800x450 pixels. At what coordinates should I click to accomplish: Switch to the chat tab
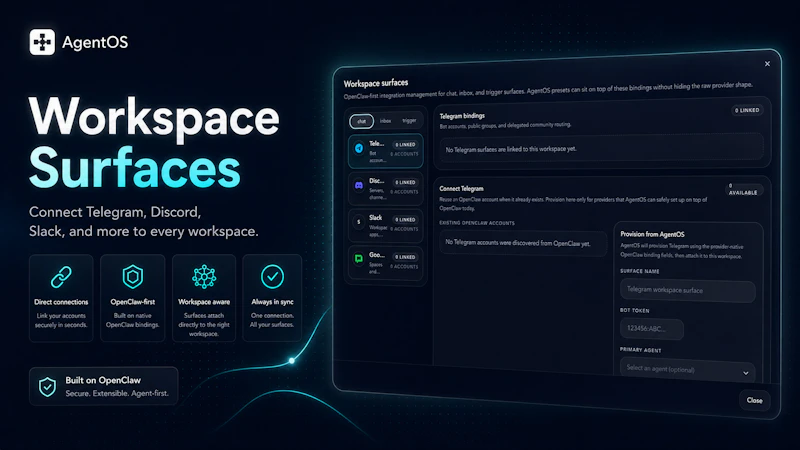pos(362,121)
